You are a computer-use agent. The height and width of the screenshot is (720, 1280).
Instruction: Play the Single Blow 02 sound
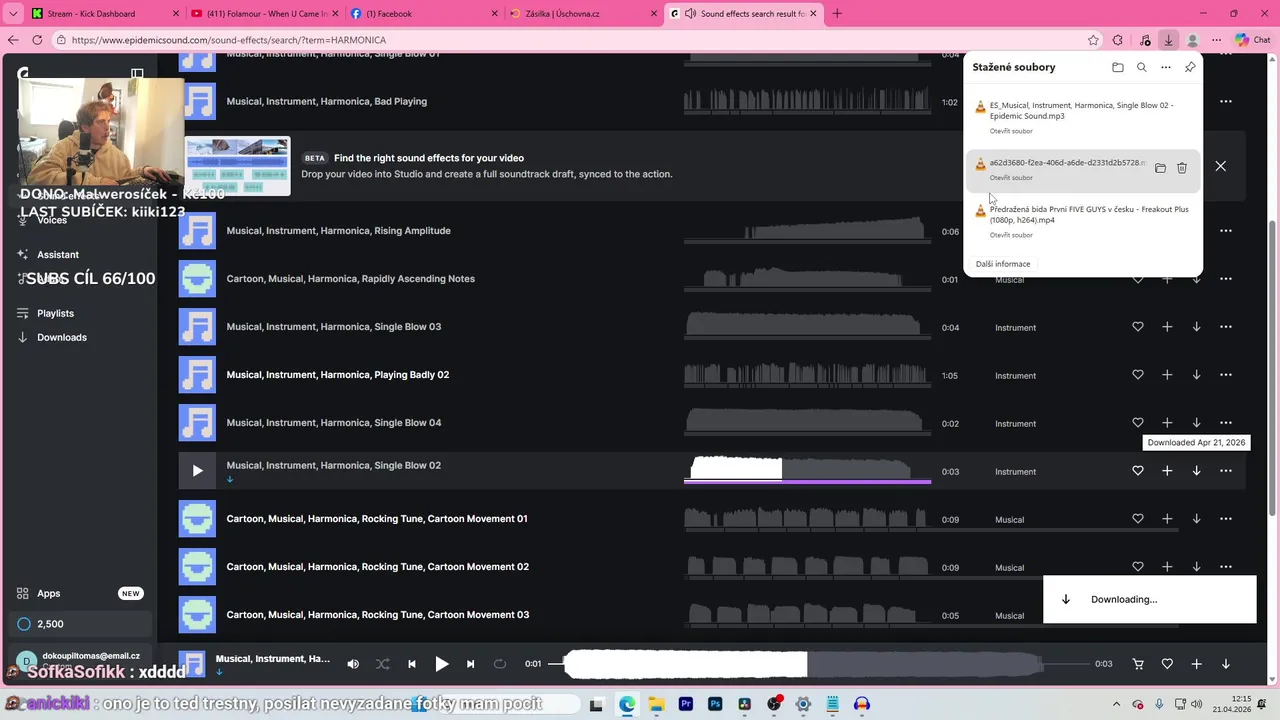(x=197, y=471)
